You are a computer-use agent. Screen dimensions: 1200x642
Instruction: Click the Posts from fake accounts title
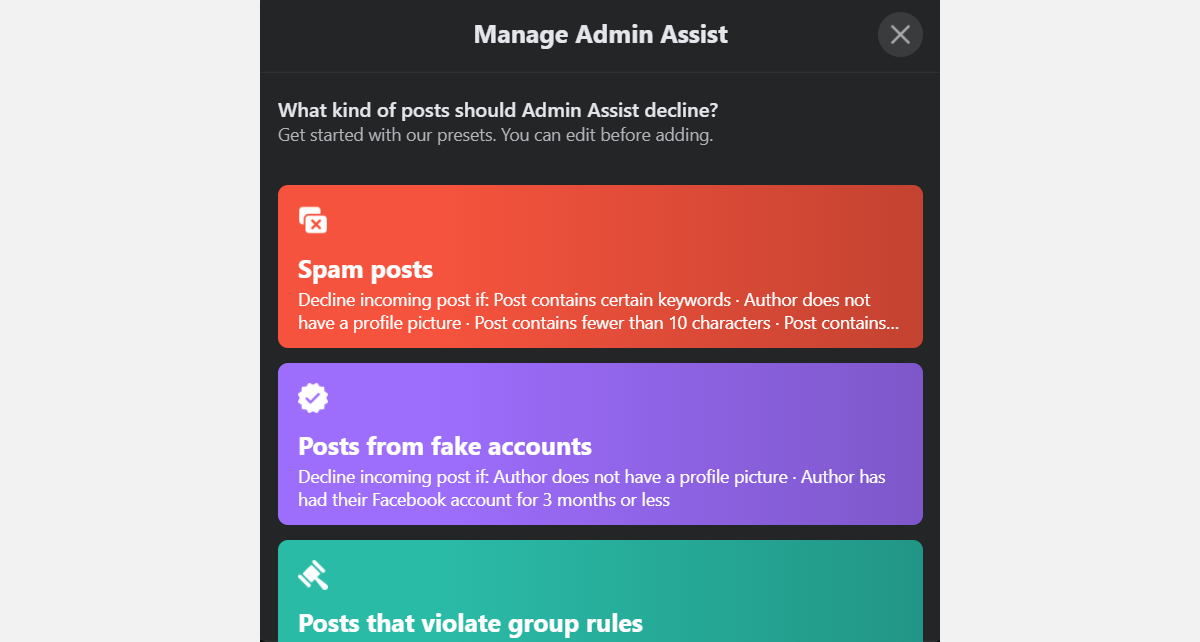(x=444, y=446)
